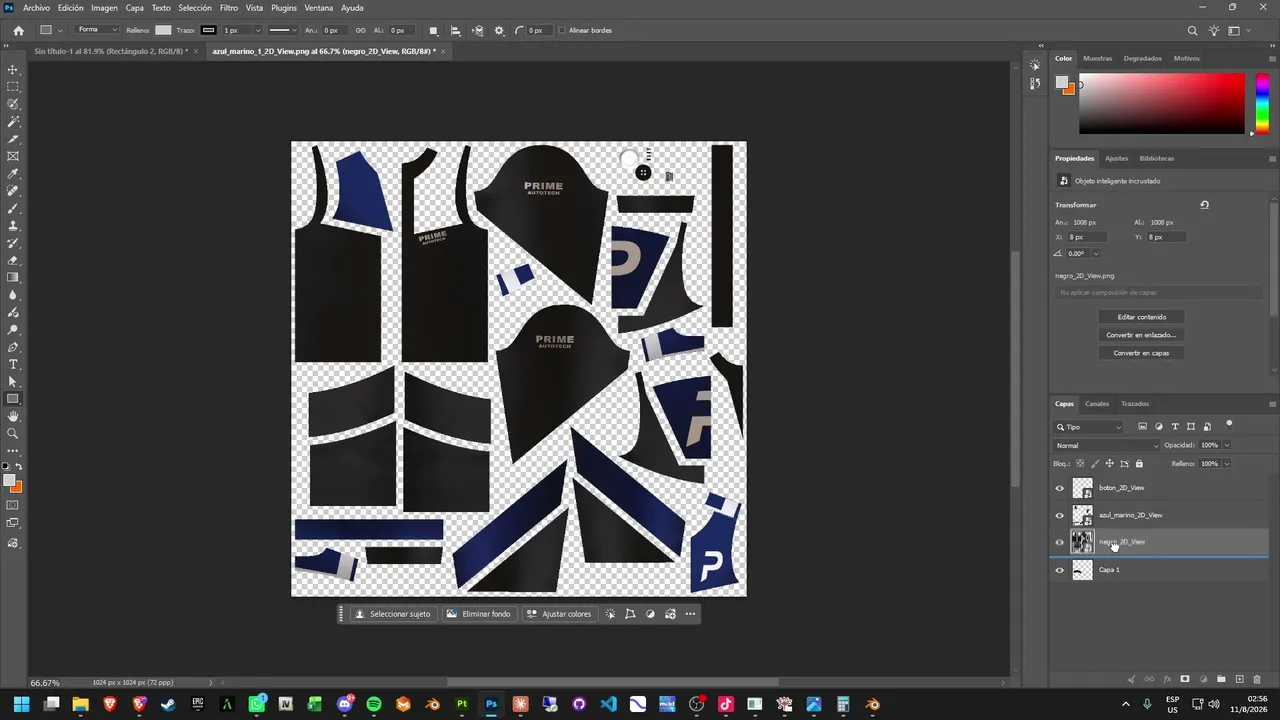The height and width of the screenshot is (720, 1280).
Task: Hide the boton_2D_View layer
Action: pos(1060,488)
